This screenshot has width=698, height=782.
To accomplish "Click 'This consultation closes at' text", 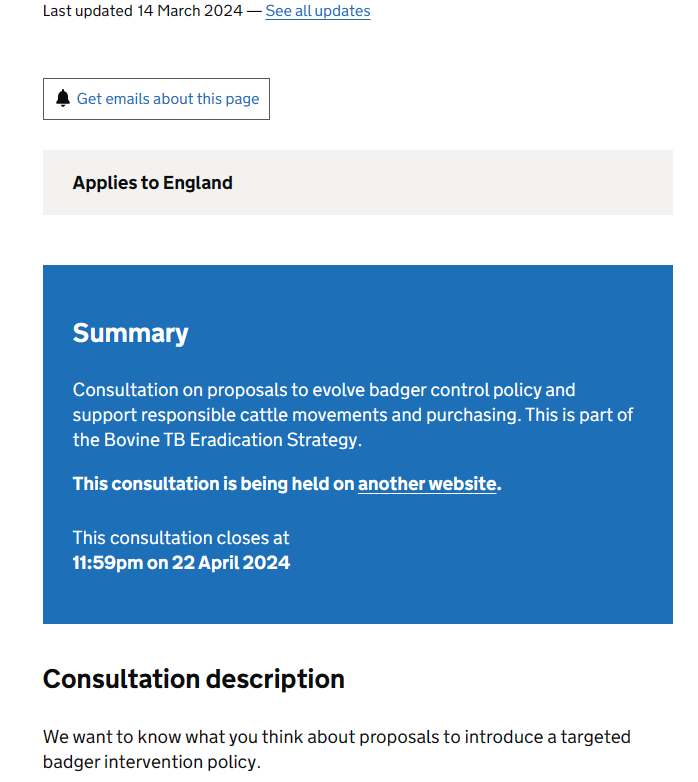I will [181, 538].
